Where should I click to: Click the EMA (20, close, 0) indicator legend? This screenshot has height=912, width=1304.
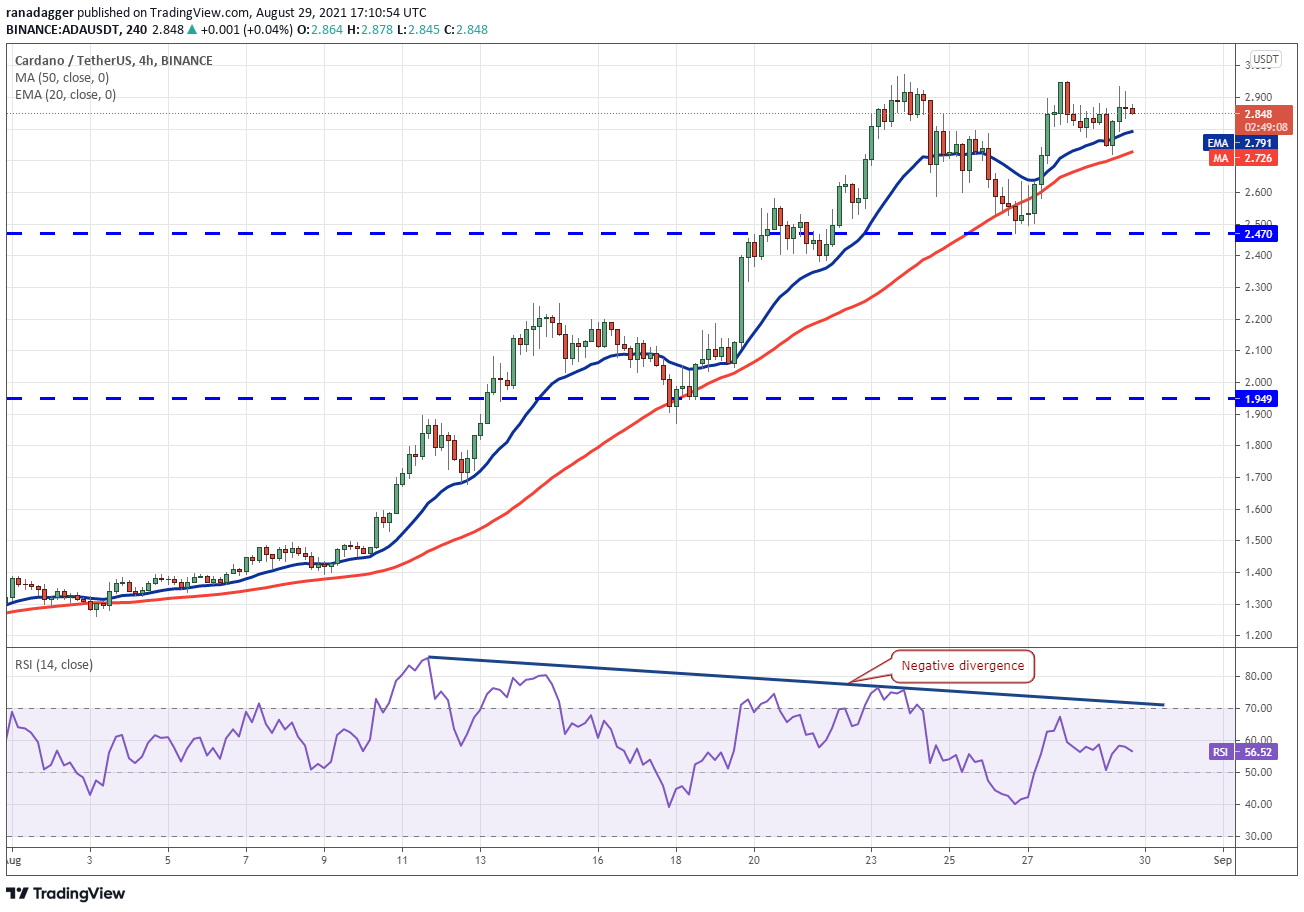[65, 95]
